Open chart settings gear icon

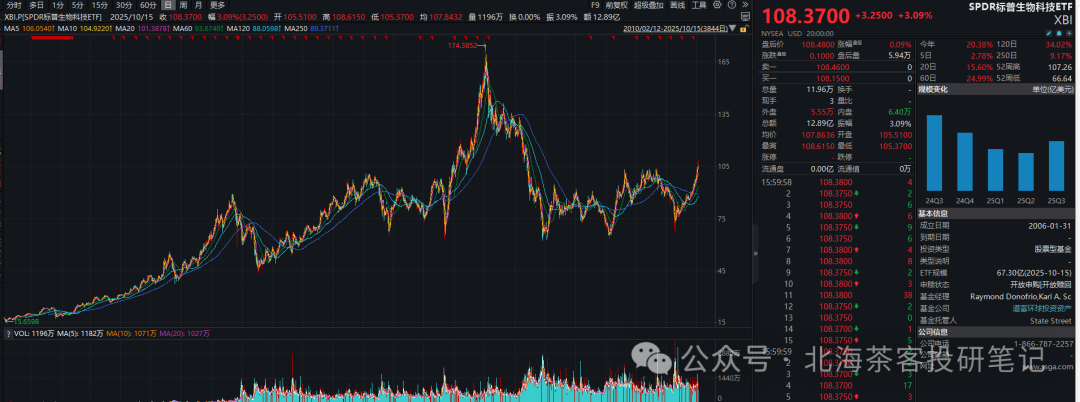pyautogui.click(x=717, y=5)
